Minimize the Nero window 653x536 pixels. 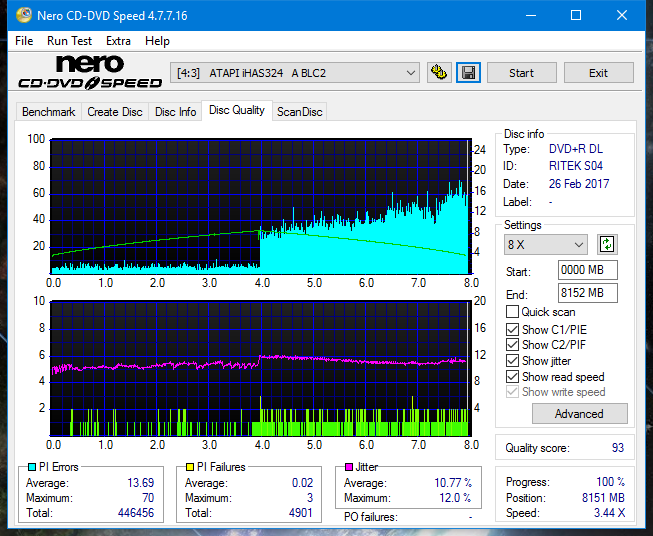coord(531,15)
